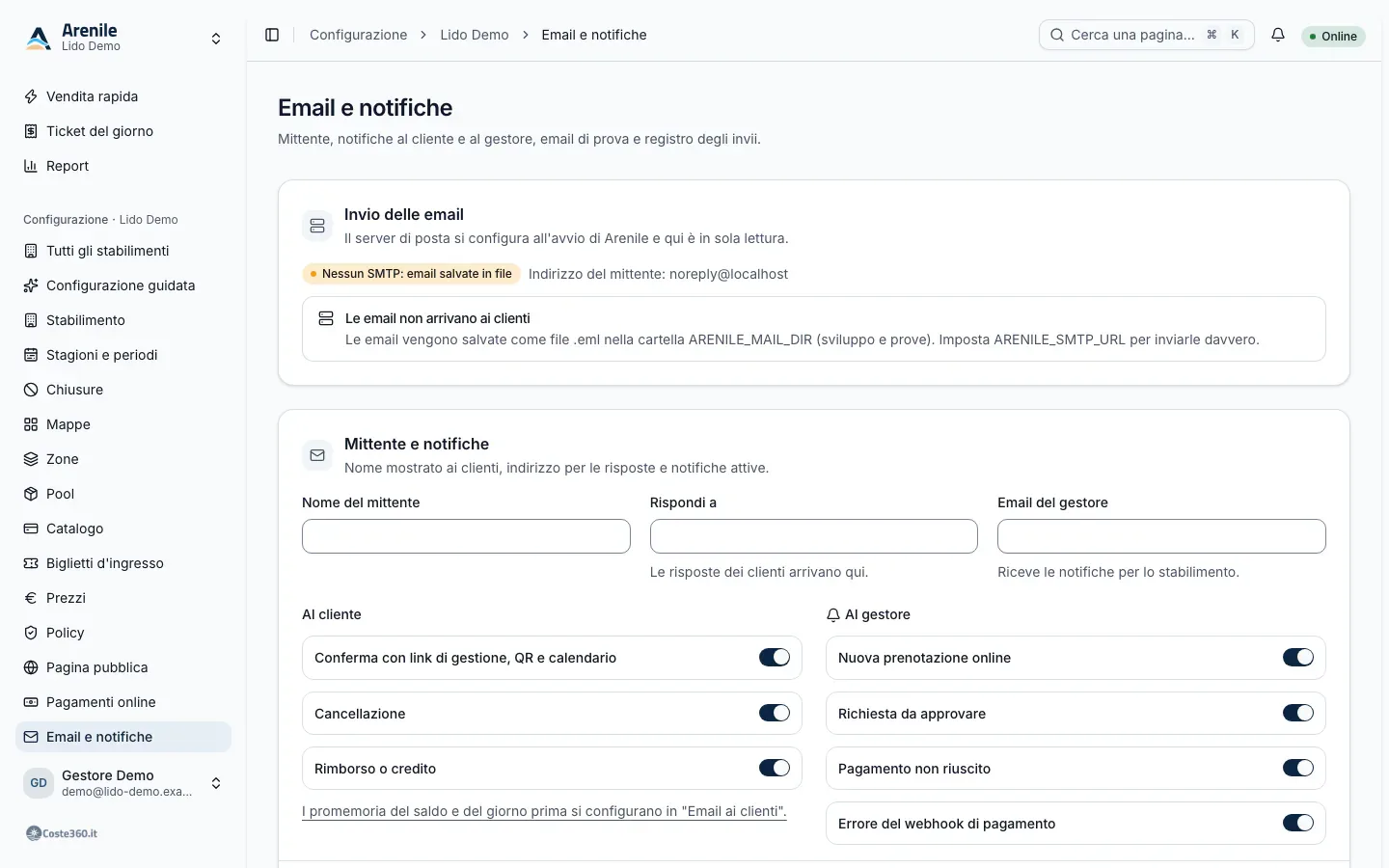Screen dimensions: 1389x868
Task: Click the Chiusure ban icon
Action: pyautogui.click(x=31, y=390)
